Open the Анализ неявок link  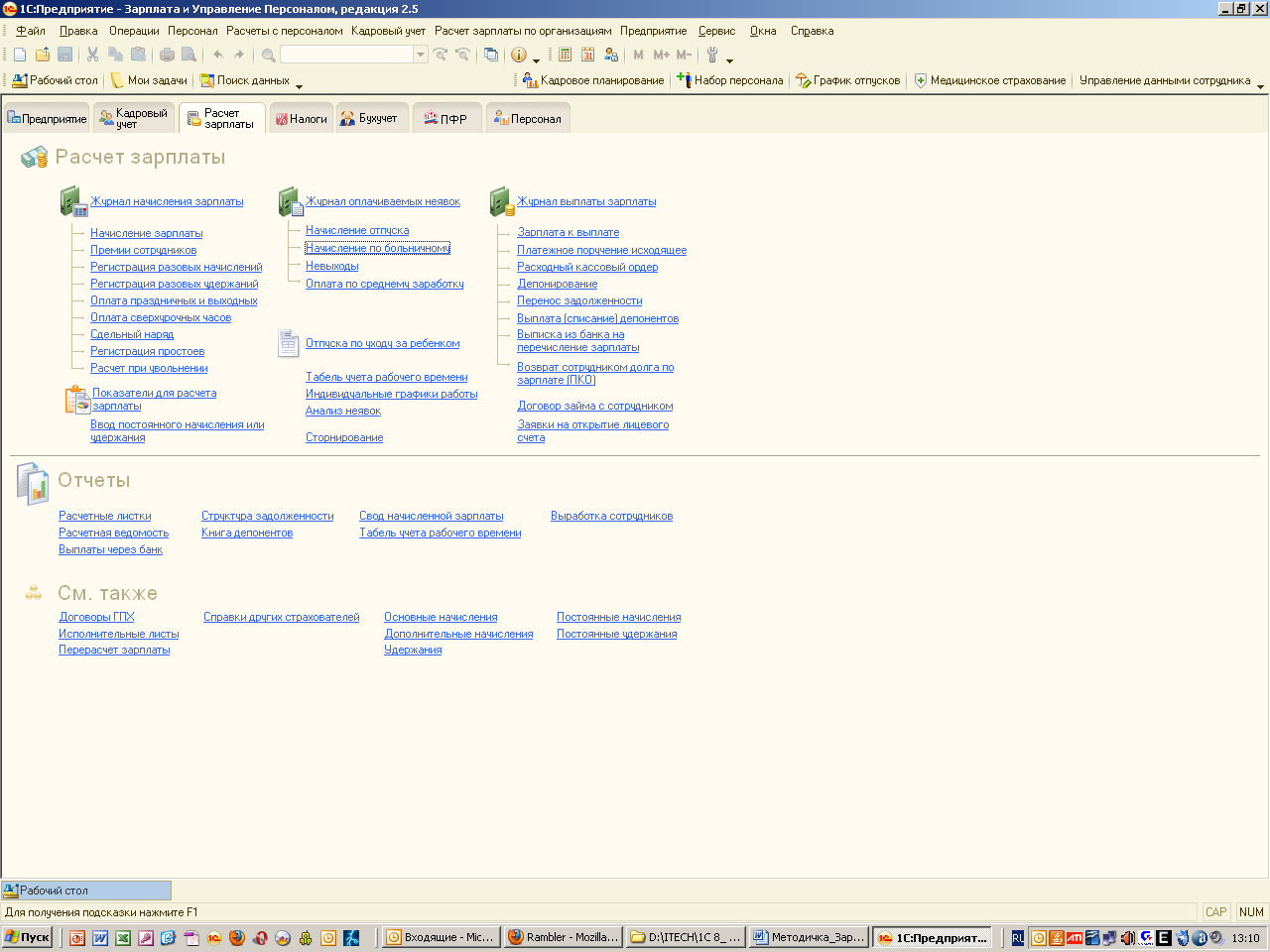[343, 411]
